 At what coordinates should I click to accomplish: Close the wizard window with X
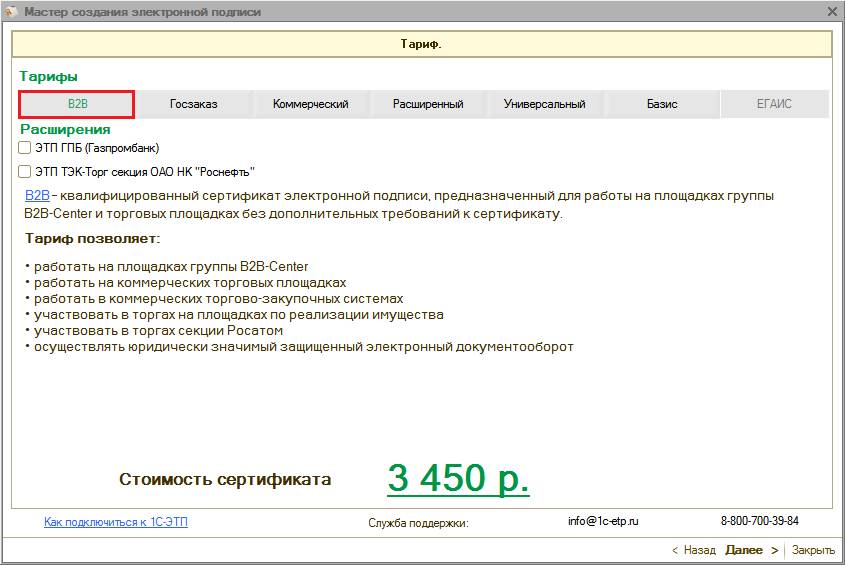click(x=832, y=11)
